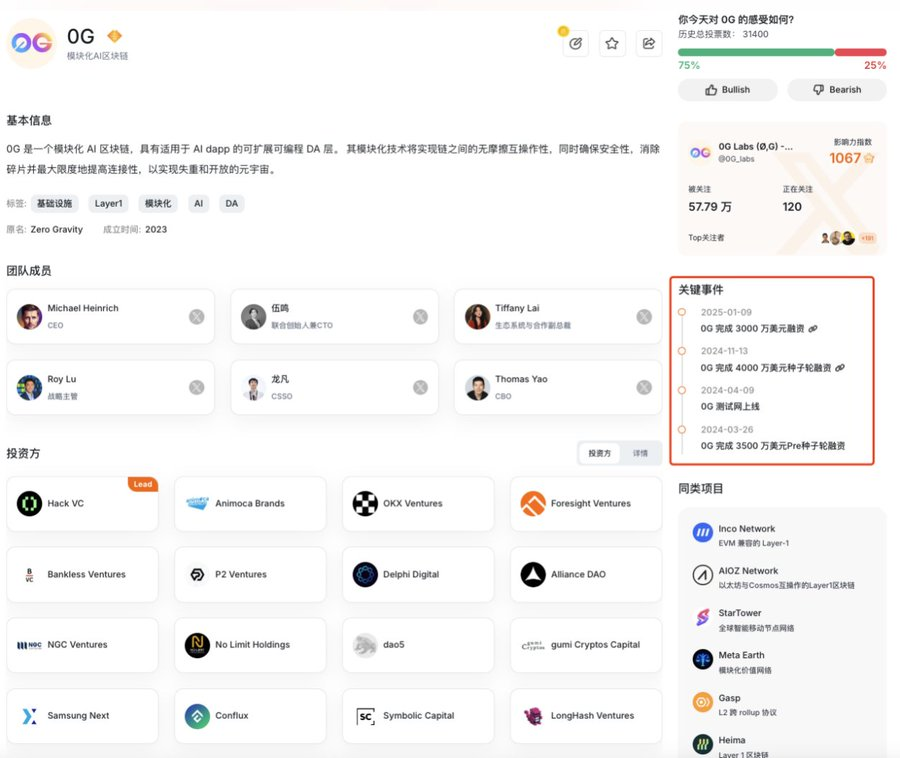The image size is (900, 758).
Task: Click the X icon on 龙凡 card
Action: [x=420, y=387]
